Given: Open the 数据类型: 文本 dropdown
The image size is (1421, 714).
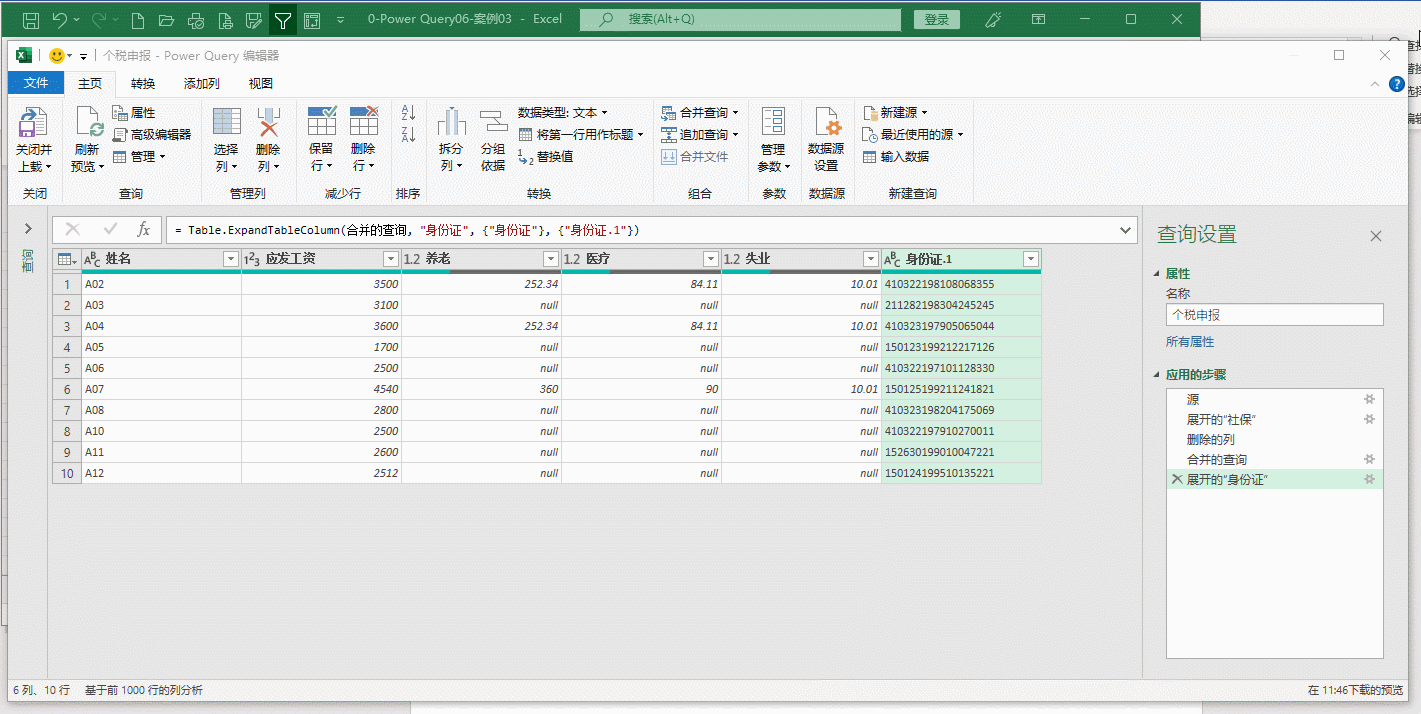Looking at the screenshot, I should [562, 113].
